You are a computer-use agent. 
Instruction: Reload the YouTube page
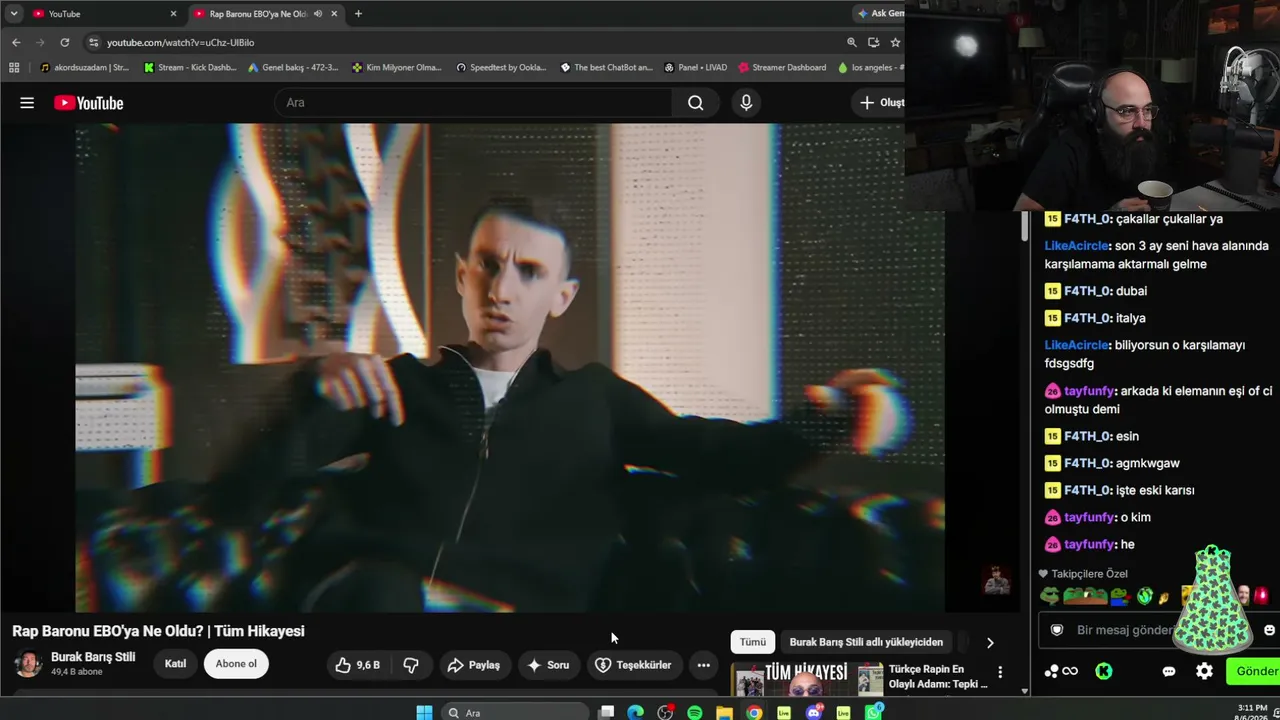(65, 42)
